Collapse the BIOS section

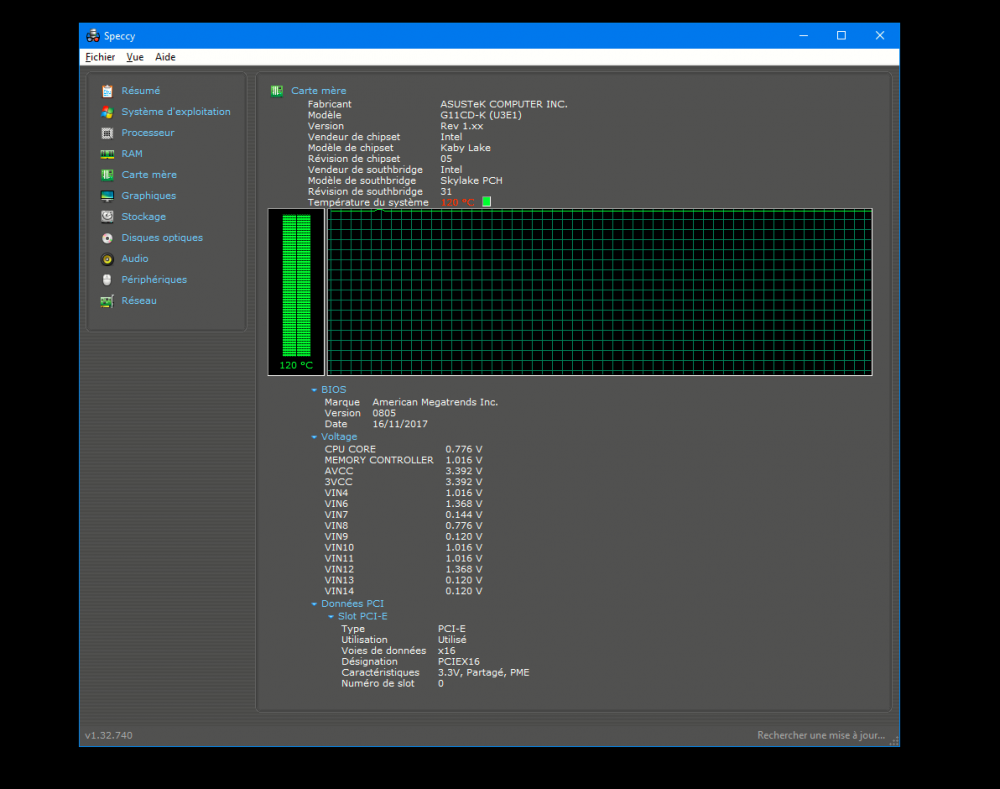314,390
